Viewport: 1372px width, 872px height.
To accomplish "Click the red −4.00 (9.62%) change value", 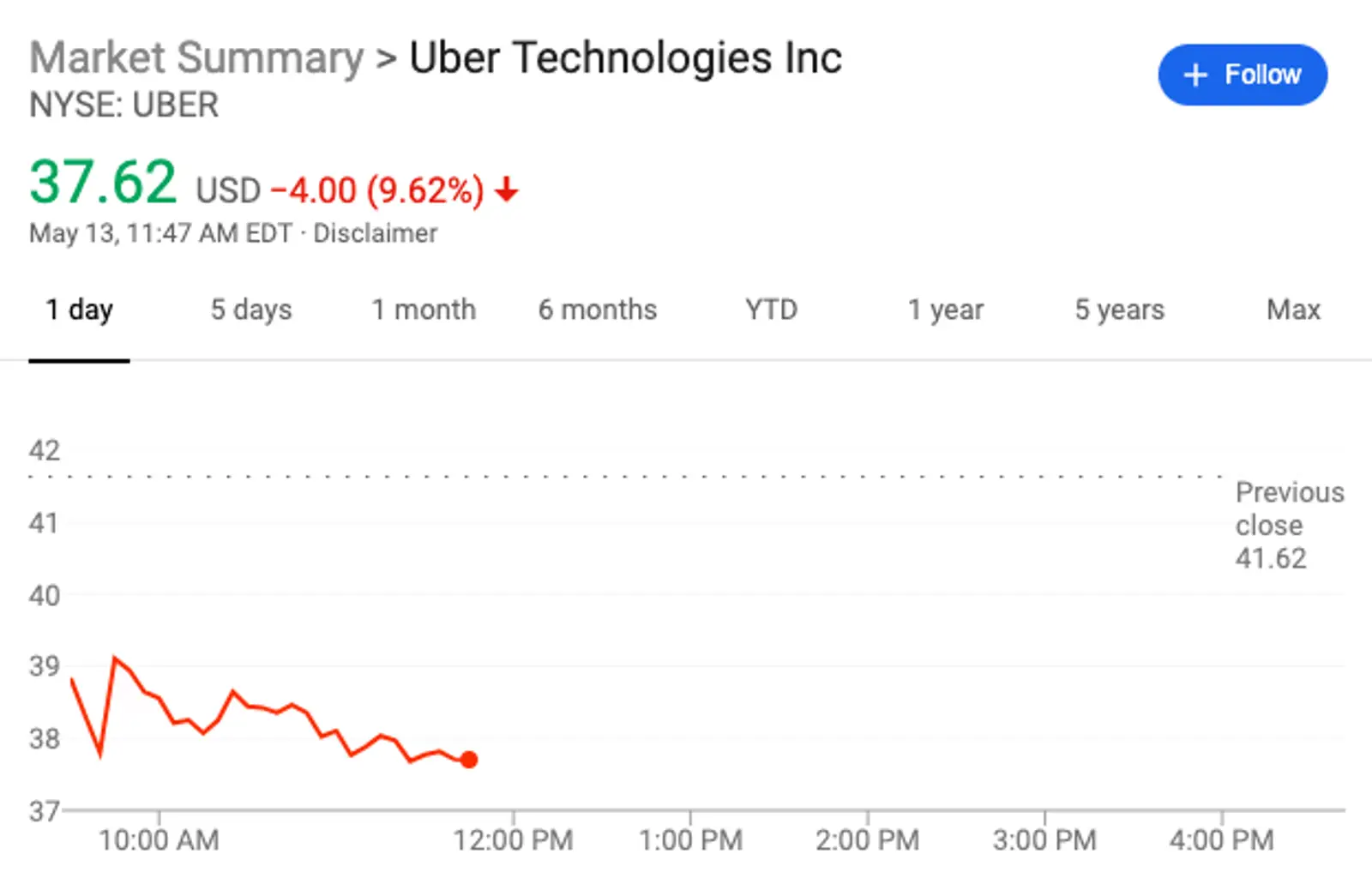I will (377, 190).
